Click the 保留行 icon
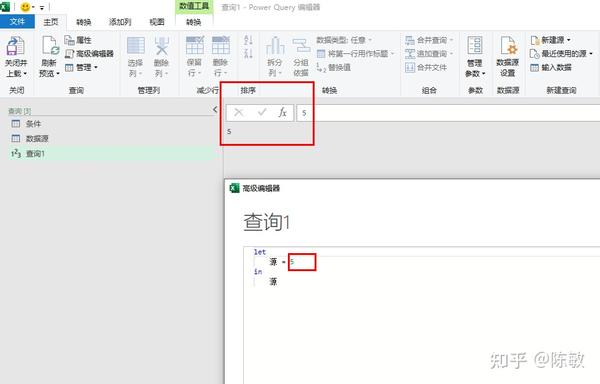Viewport: 600px width, 384px height. [195, 46]
